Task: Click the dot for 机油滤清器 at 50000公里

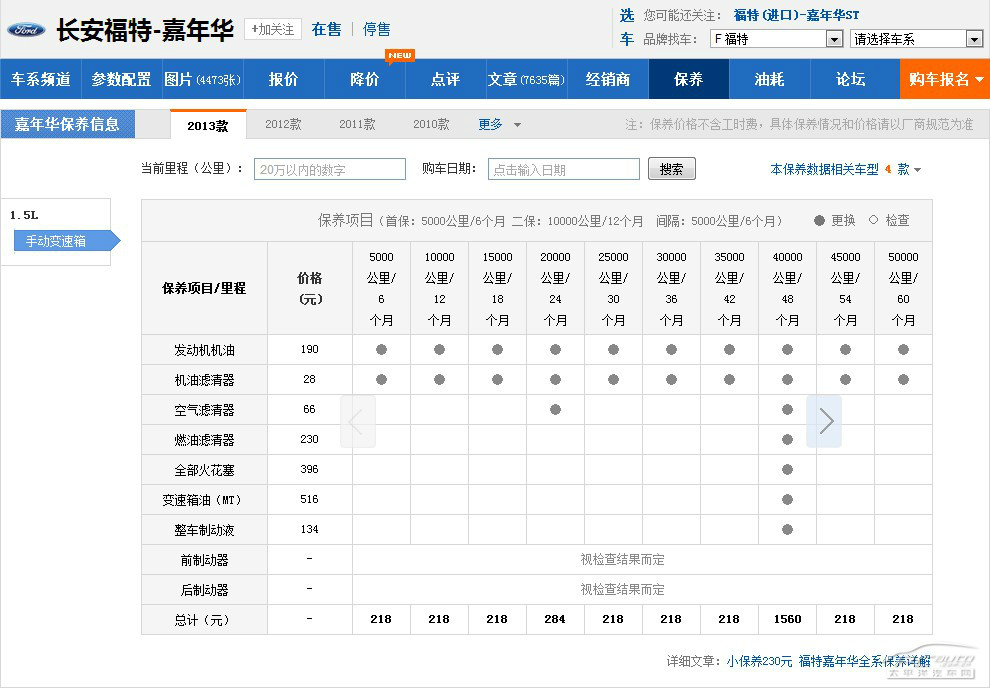Action: [903, 380]
